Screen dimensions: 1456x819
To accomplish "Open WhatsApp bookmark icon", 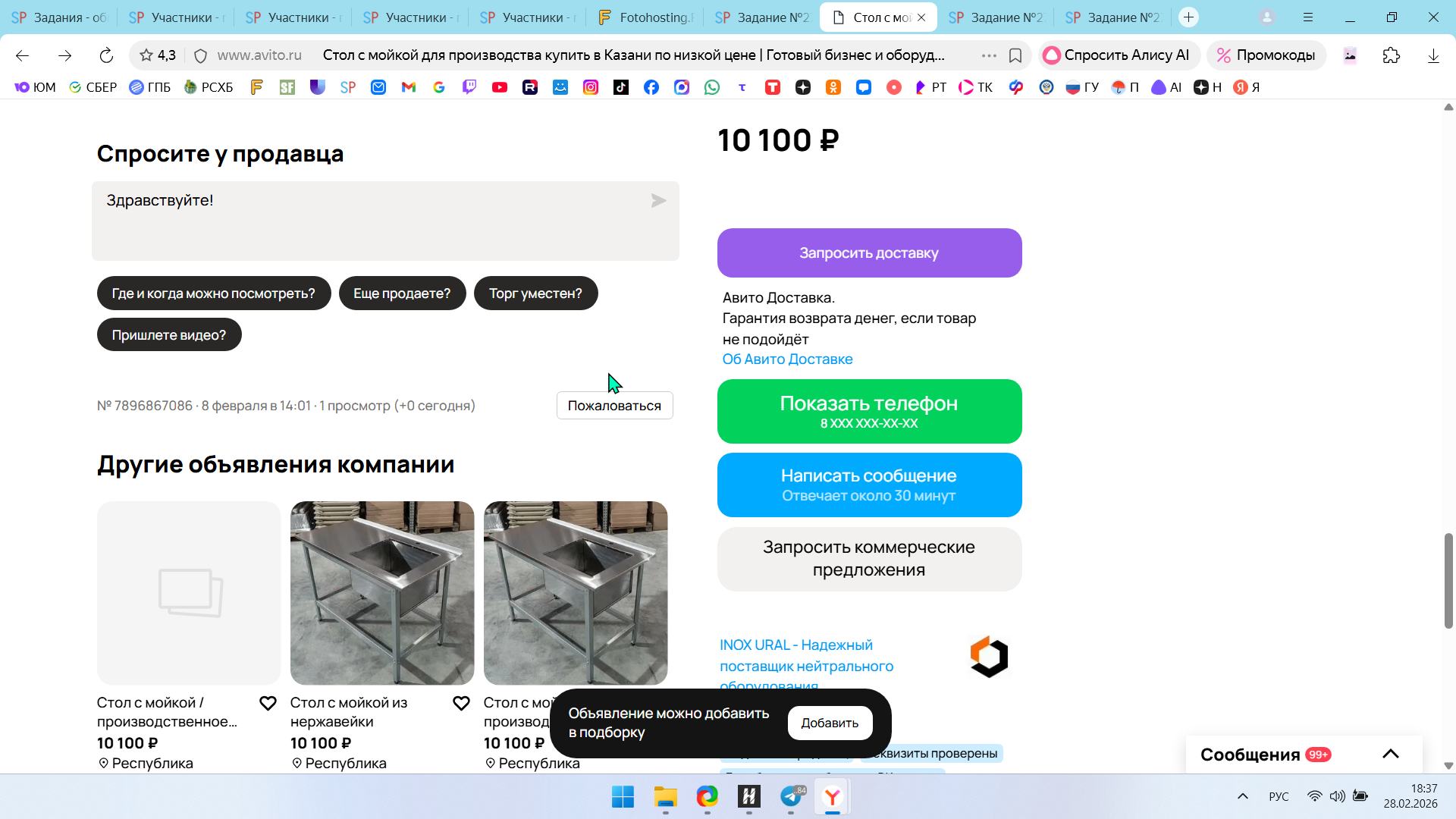I will 711,87.
